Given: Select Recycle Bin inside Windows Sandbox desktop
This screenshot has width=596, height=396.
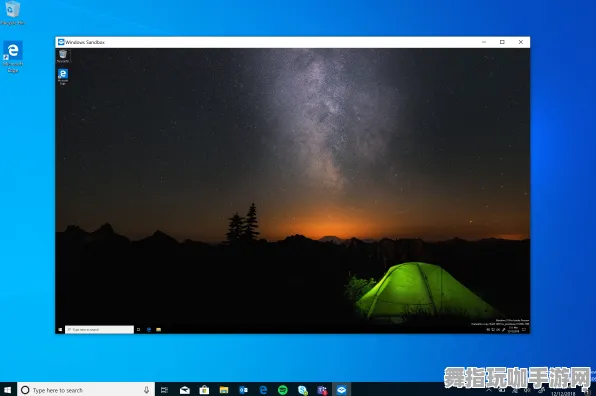Looking at the screenshot, I should [63, 56].
